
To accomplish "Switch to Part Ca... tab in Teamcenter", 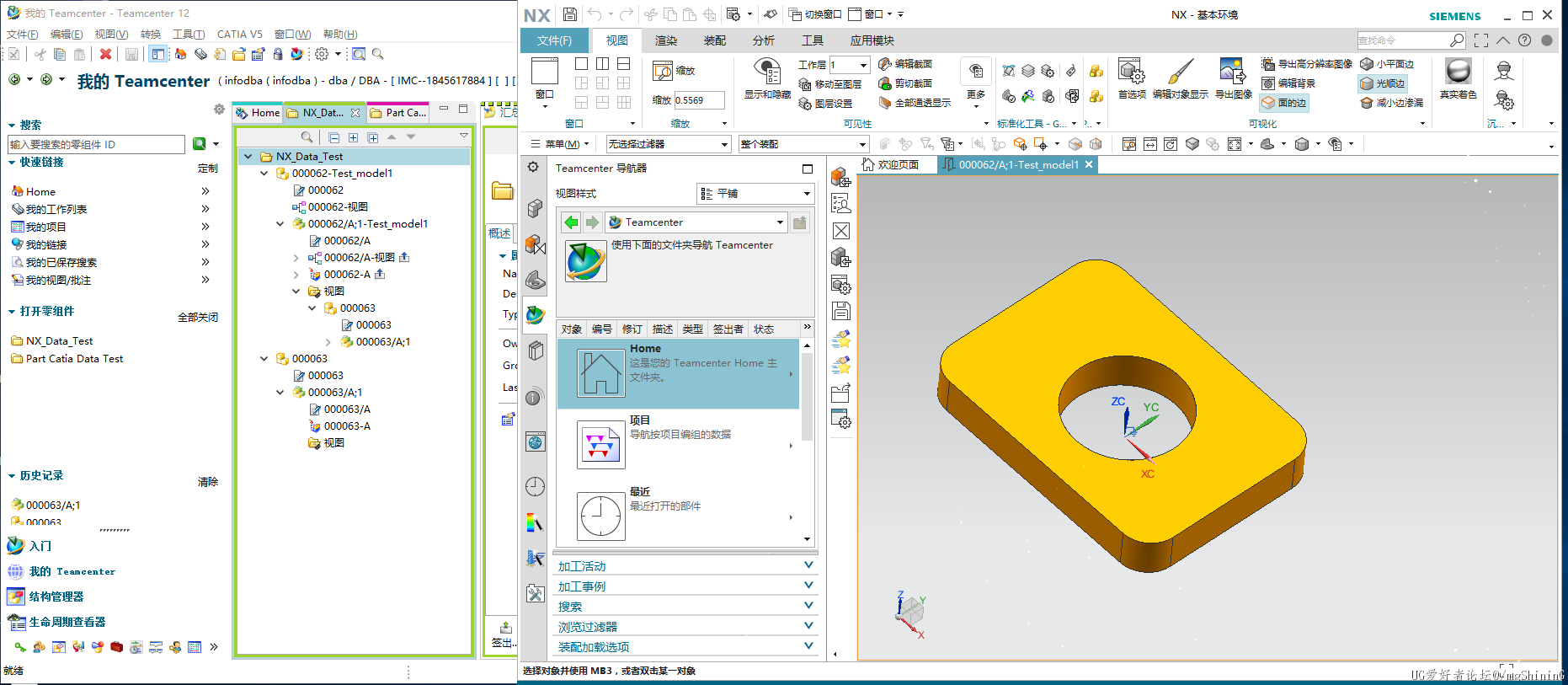I will [x=398, y=112].
